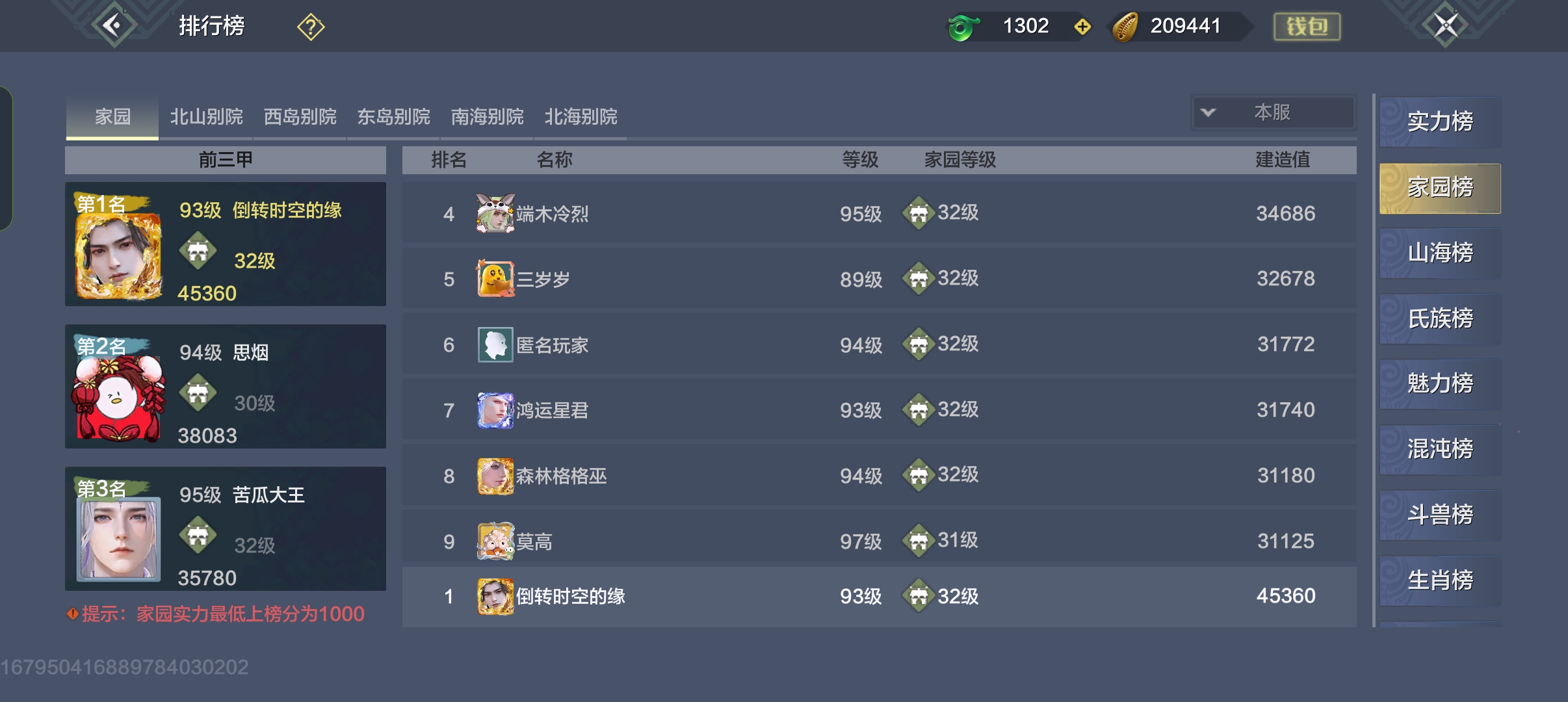Open avatar of player 三岁岁
Image resolution: width=1568 pixels, height=702 pixels.
point(495,278)
